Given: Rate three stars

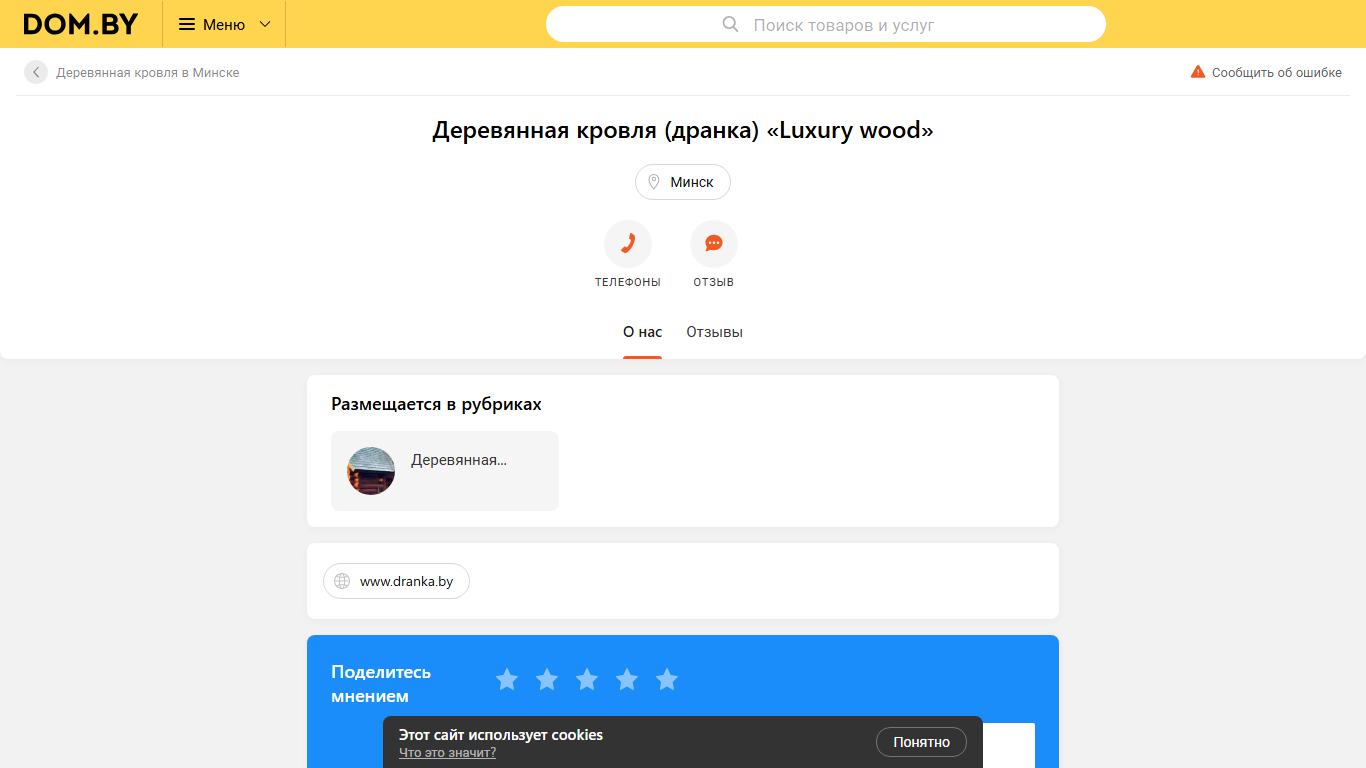Looking at the screenshot, I should tap(587, 680).
